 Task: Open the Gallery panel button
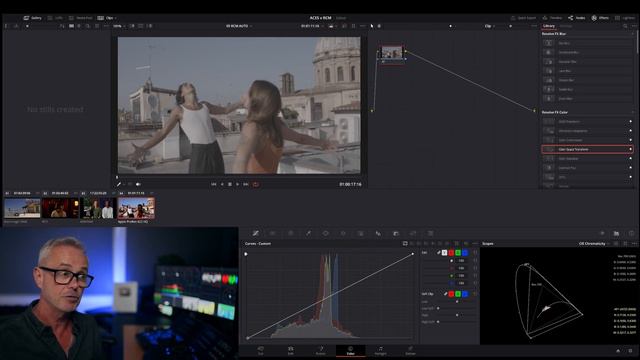point(33,18)
